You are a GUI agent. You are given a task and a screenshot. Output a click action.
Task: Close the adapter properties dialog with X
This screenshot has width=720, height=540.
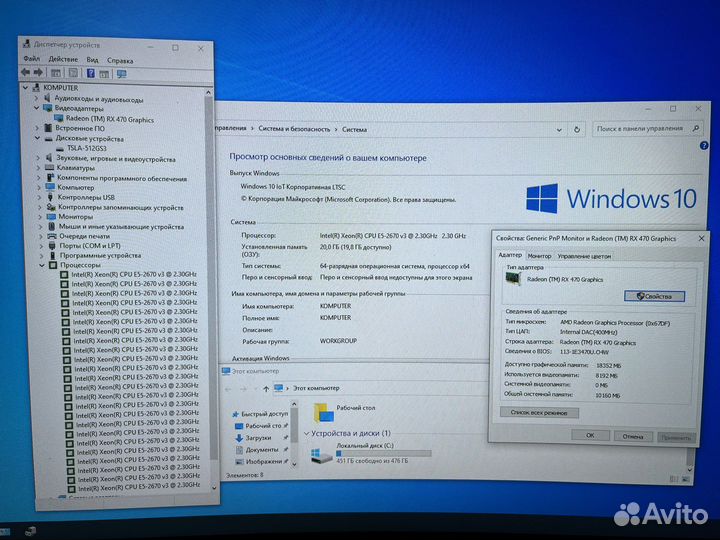click(x=701, y=238)
